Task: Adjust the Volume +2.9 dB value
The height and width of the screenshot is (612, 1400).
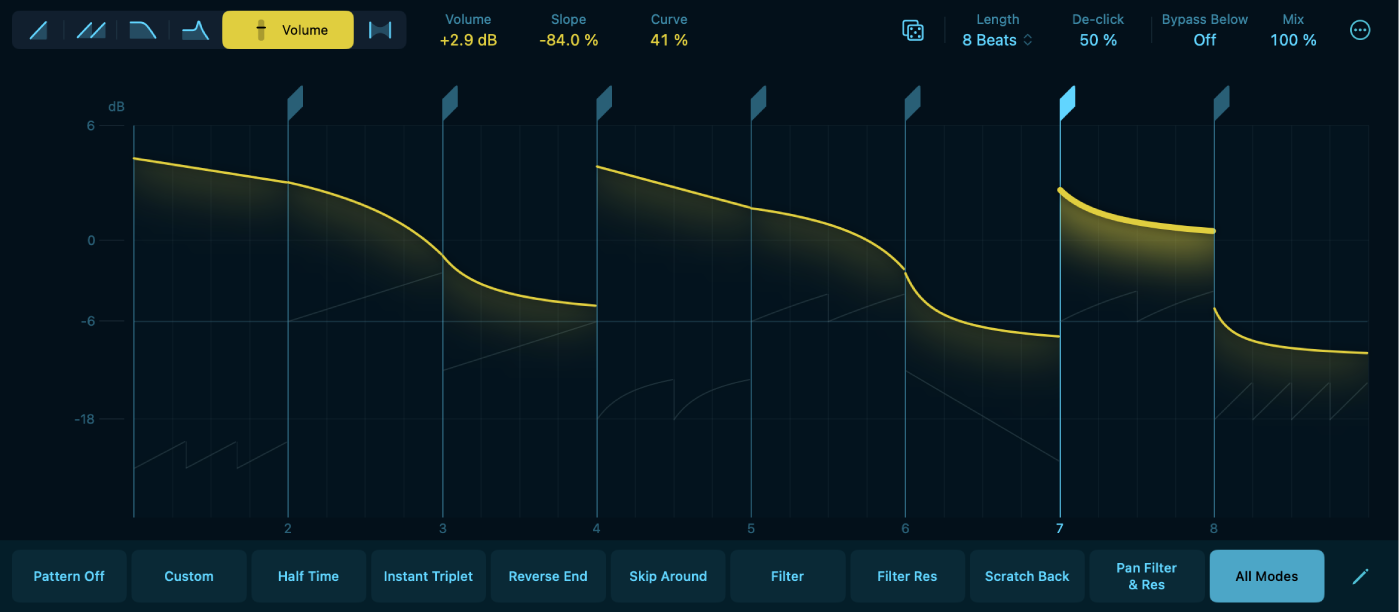Action: (468, 40)
